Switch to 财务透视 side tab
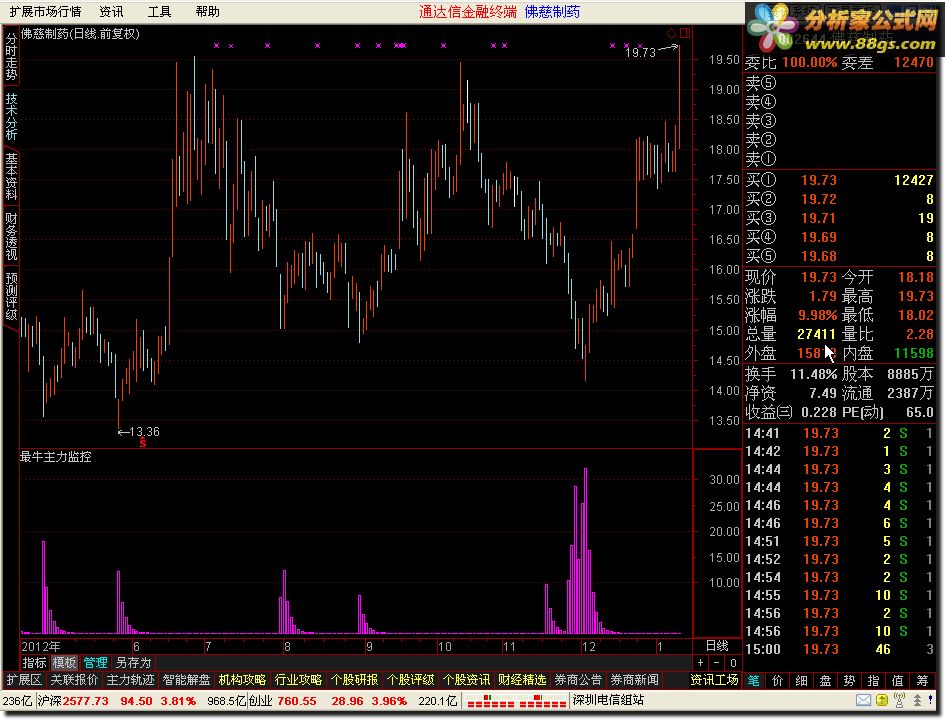 (x=11, y=236)
